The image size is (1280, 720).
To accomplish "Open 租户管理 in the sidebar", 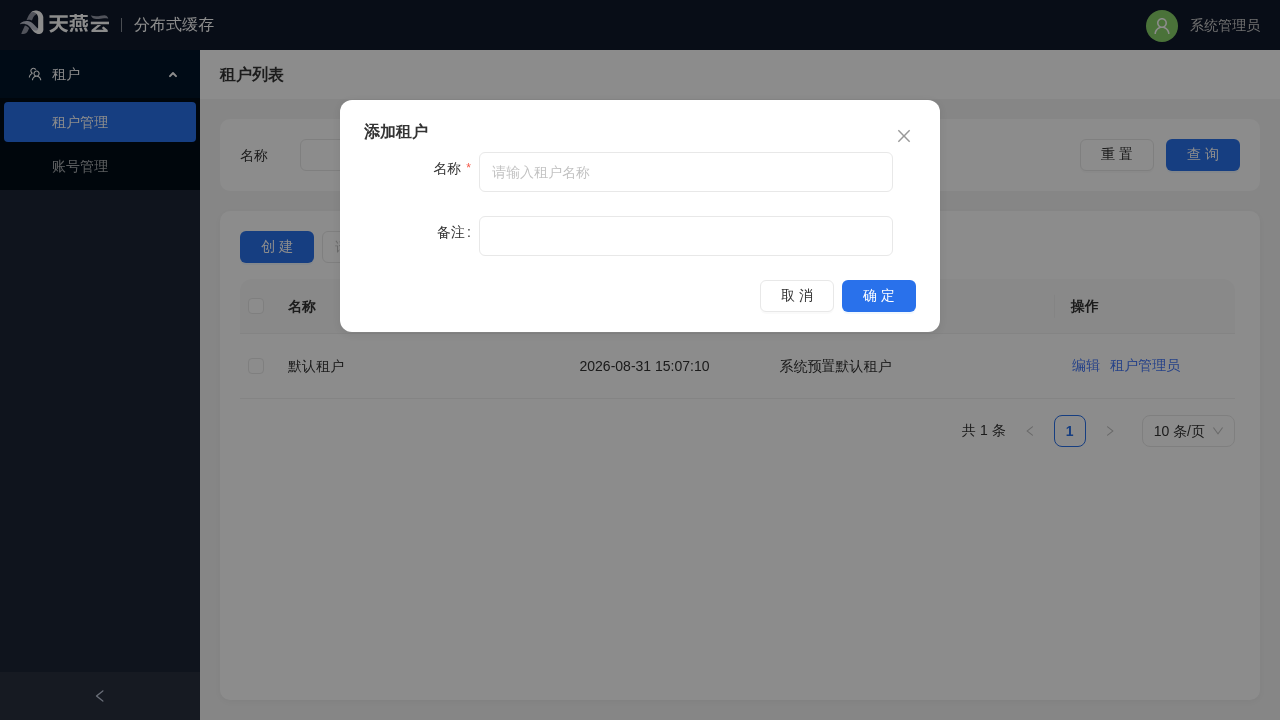I will click(100, 122).
